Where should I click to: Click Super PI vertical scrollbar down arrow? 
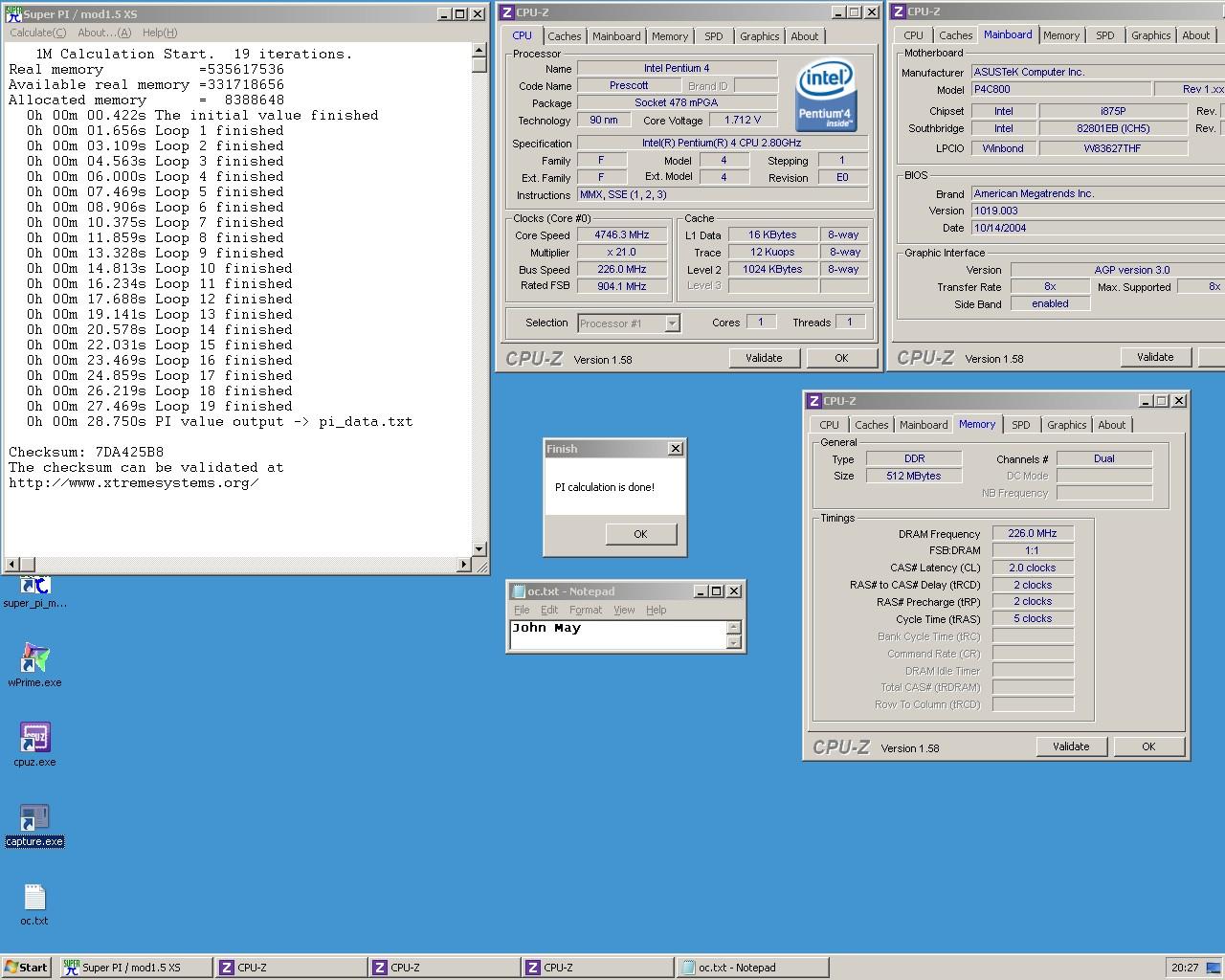479,549
